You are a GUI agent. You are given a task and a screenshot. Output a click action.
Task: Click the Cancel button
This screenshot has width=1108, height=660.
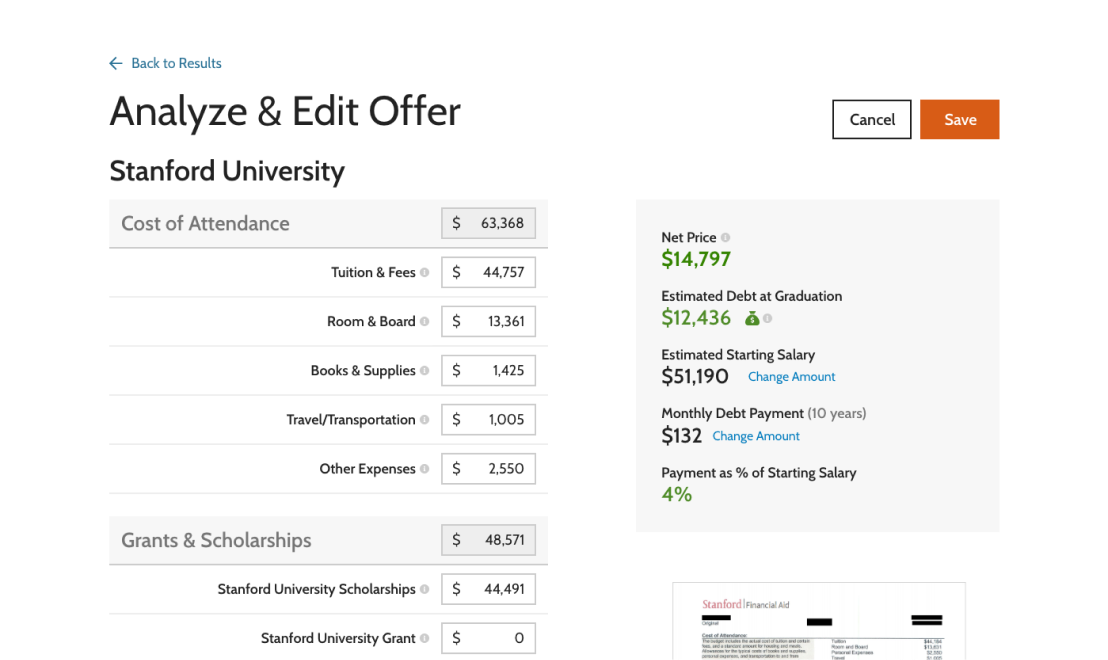[x=871, y=120]
